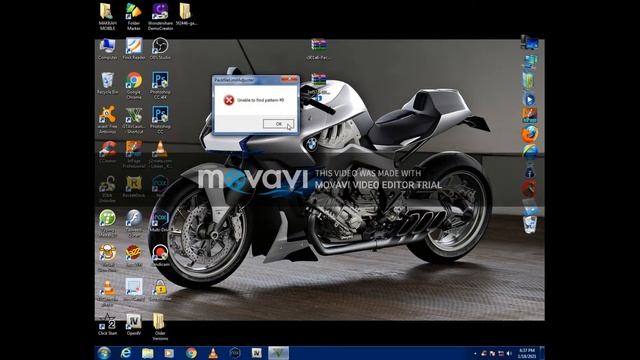Launch CCleaner from the desktop
This screenshot has width=640, height=360.
107,152
